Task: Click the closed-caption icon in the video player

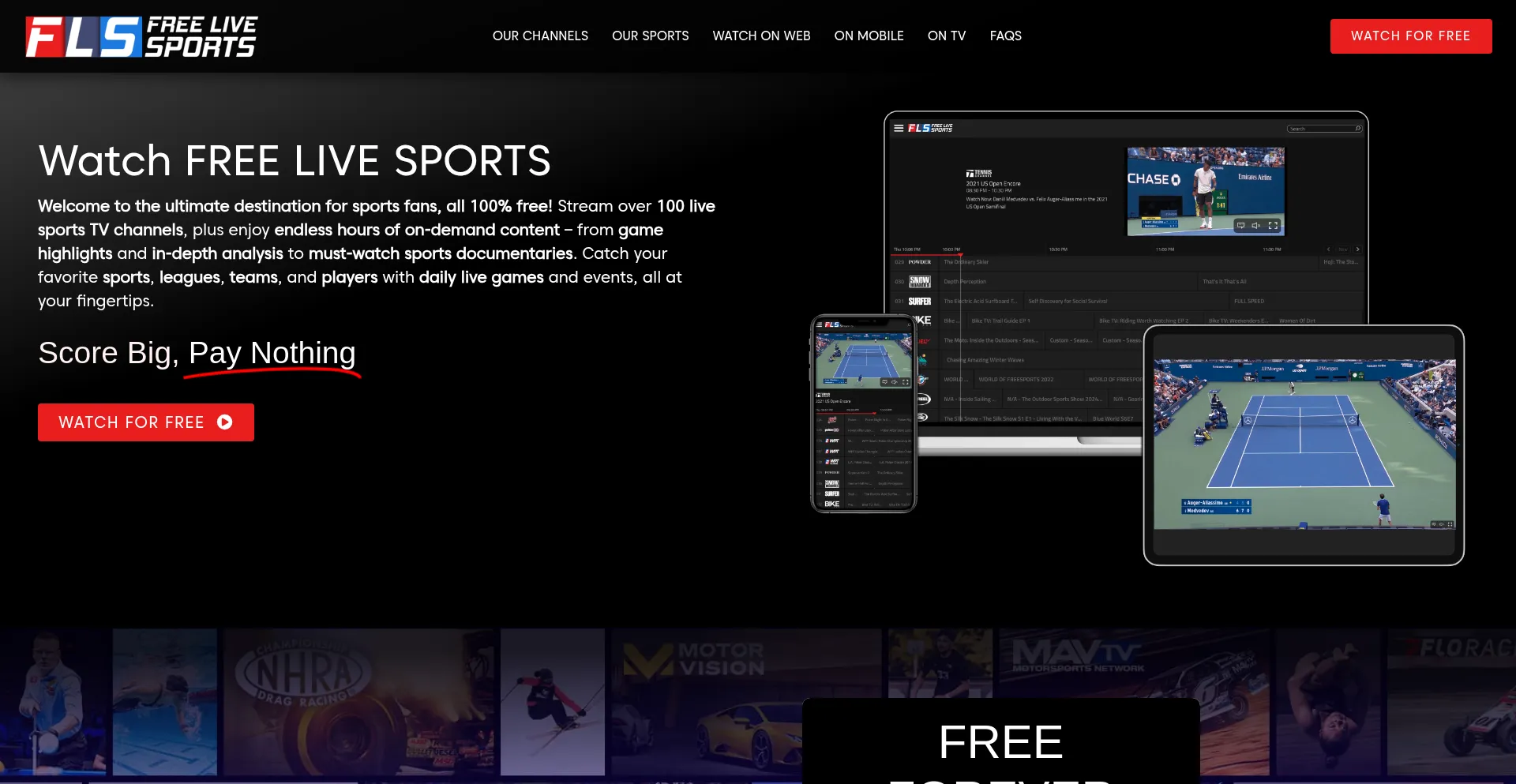Action: coord(1241,226)
